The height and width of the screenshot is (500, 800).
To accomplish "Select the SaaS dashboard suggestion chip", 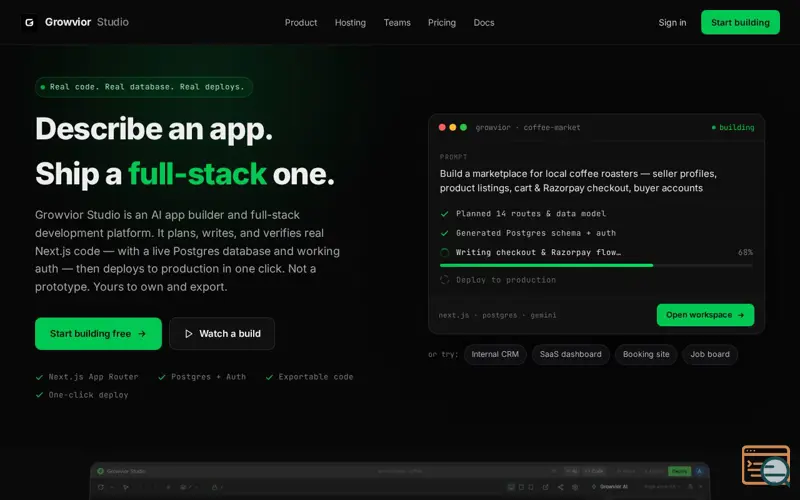I will tap(570, 354).
